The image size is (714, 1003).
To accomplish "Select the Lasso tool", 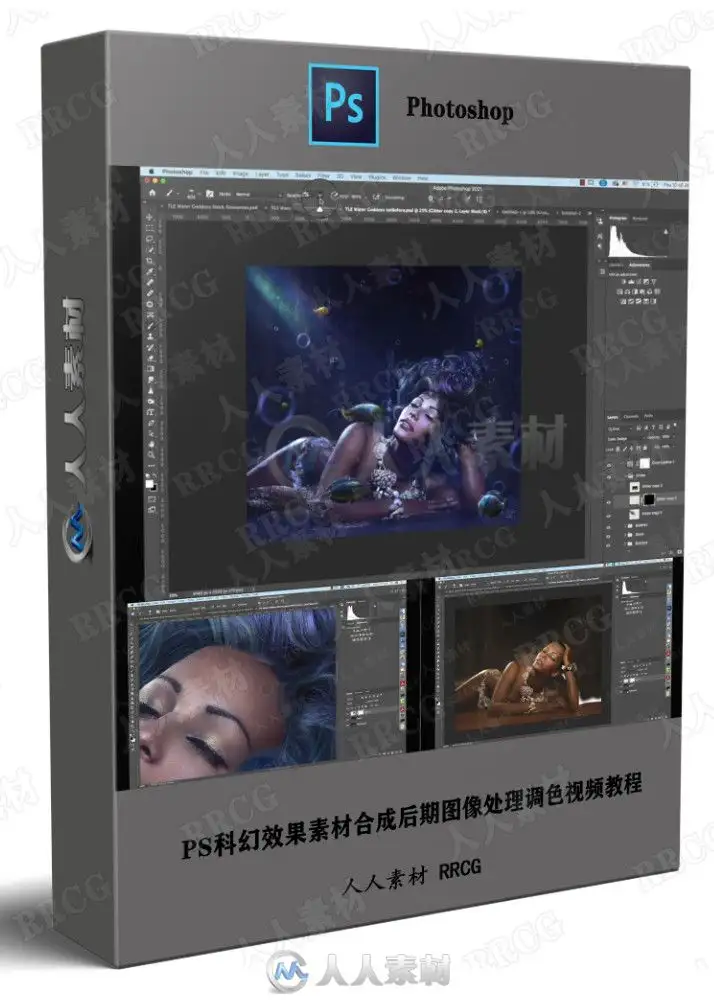I will click(x=149, y=239).
